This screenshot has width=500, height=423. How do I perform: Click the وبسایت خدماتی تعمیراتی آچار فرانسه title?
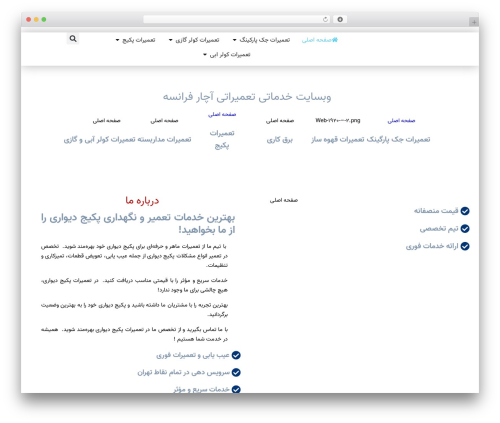coord(247,97)
